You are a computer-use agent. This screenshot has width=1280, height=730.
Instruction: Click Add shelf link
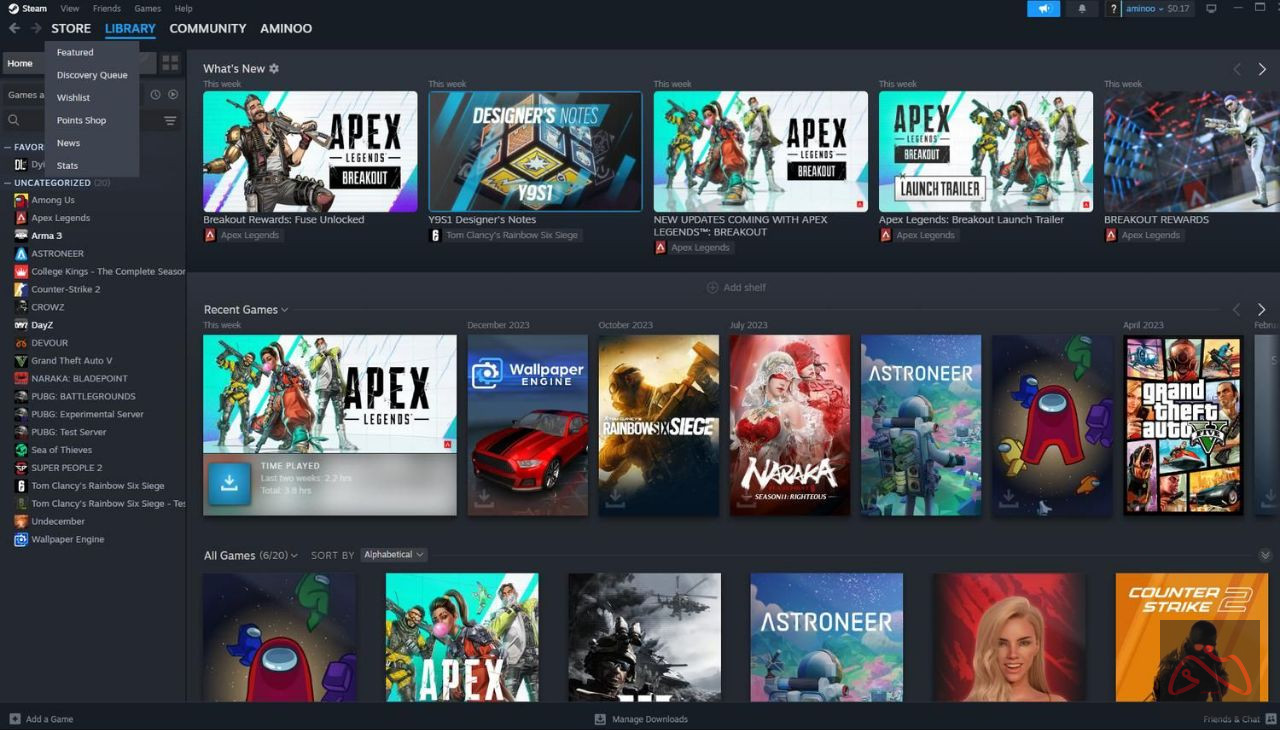736,288
